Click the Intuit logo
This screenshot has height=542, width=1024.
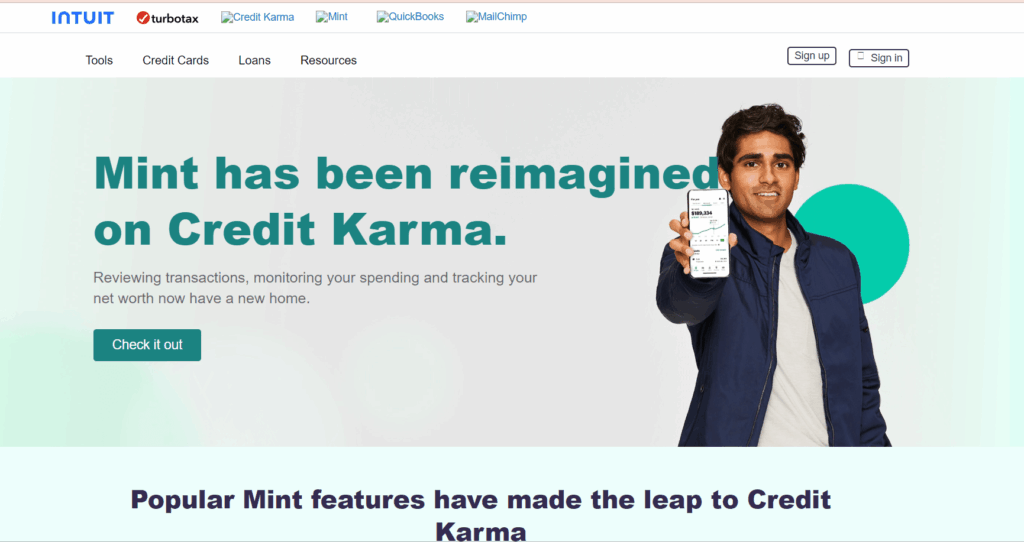pos(82,18)
